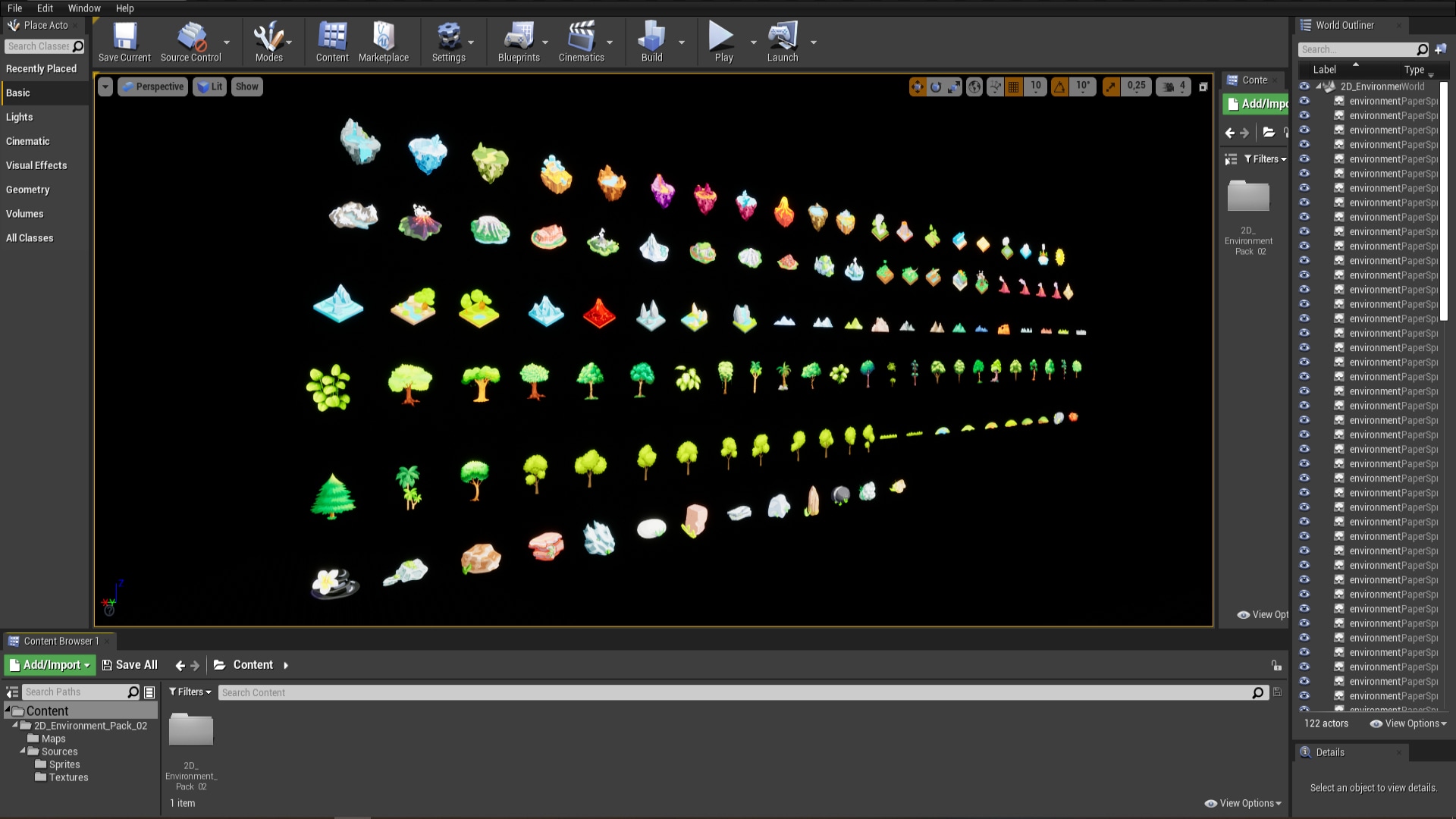Open the Window menu
Screen dimensions: 1456x819
click(84, 8)
